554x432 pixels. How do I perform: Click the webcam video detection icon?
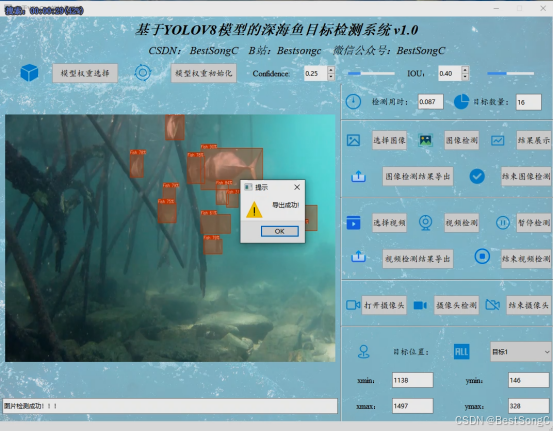[425, 223]
